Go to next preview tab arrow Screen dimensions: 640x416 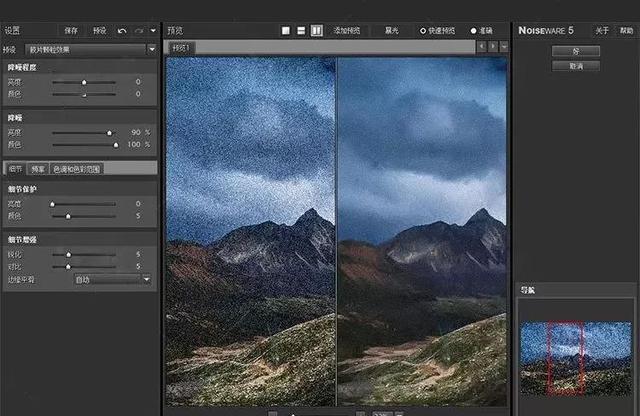coord(491,47)
